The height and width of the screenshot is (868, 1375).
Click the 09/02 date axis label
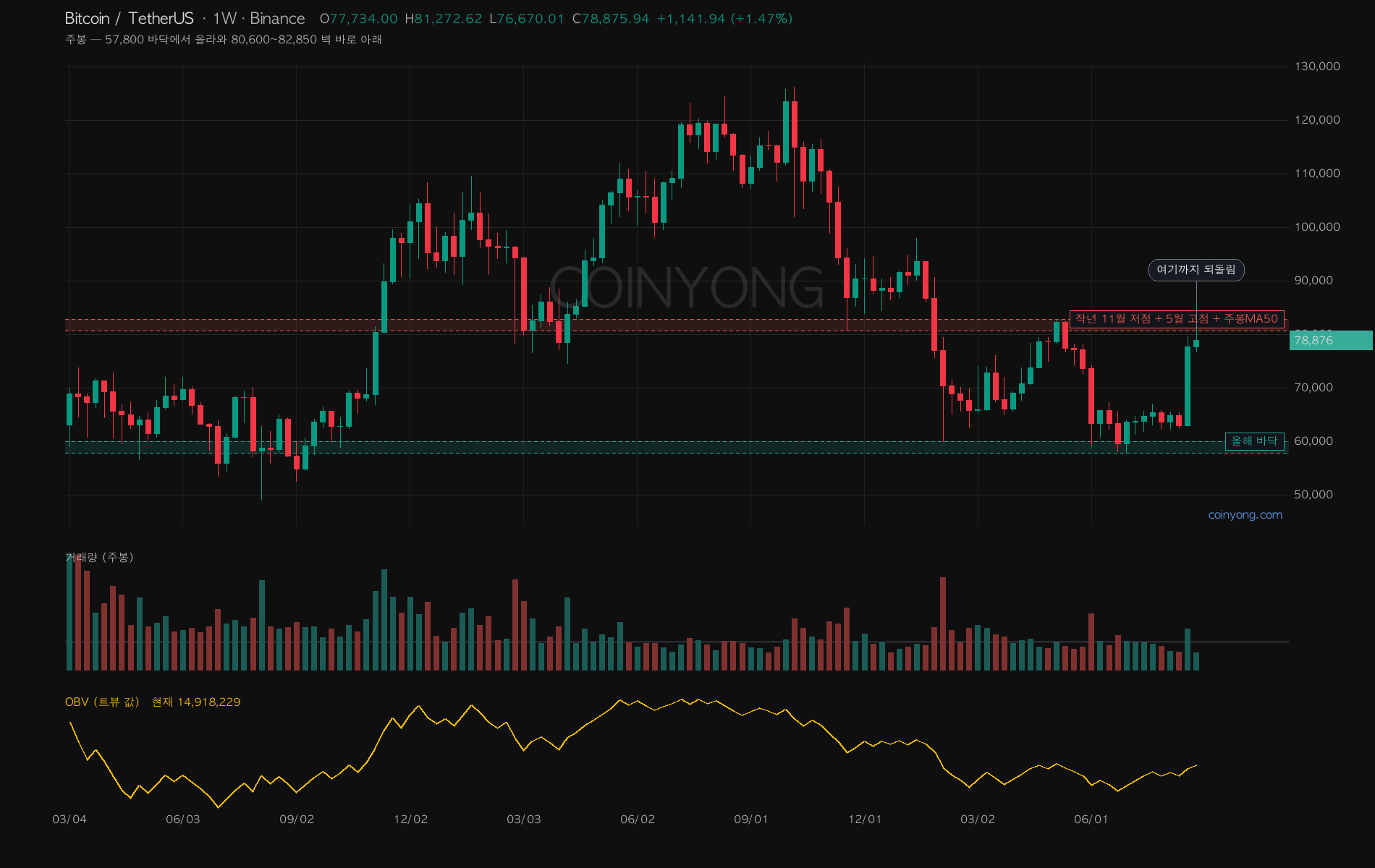pos(297,820)
